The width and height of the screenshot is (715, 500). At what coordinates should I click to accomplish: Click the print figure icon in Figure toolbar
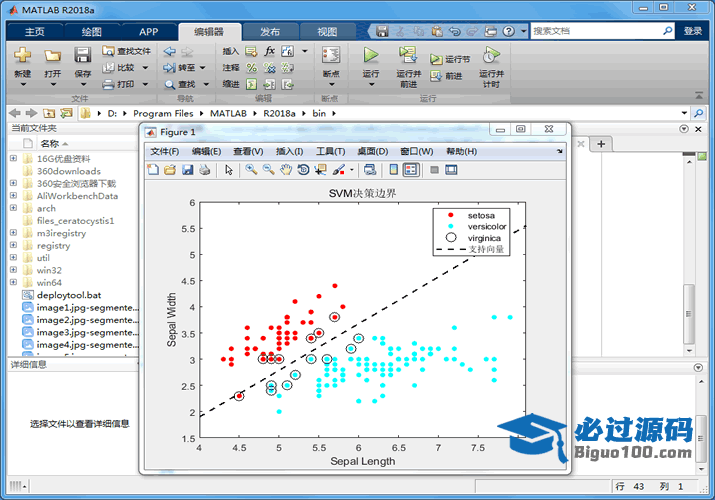pos(205,170)
